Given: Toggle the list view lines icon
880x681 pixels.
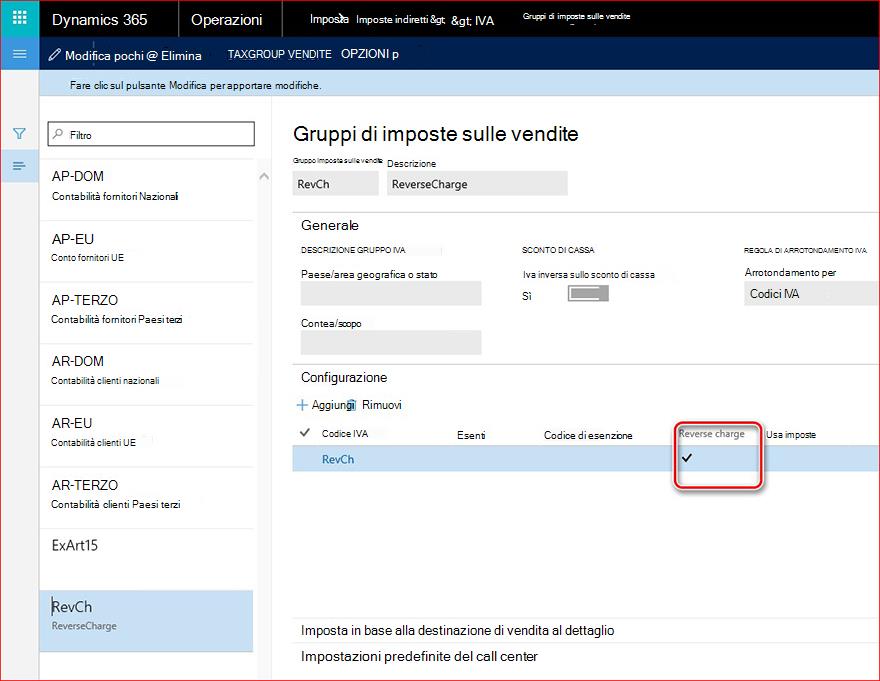Looking at the screenshot, I should coord(20,166).
